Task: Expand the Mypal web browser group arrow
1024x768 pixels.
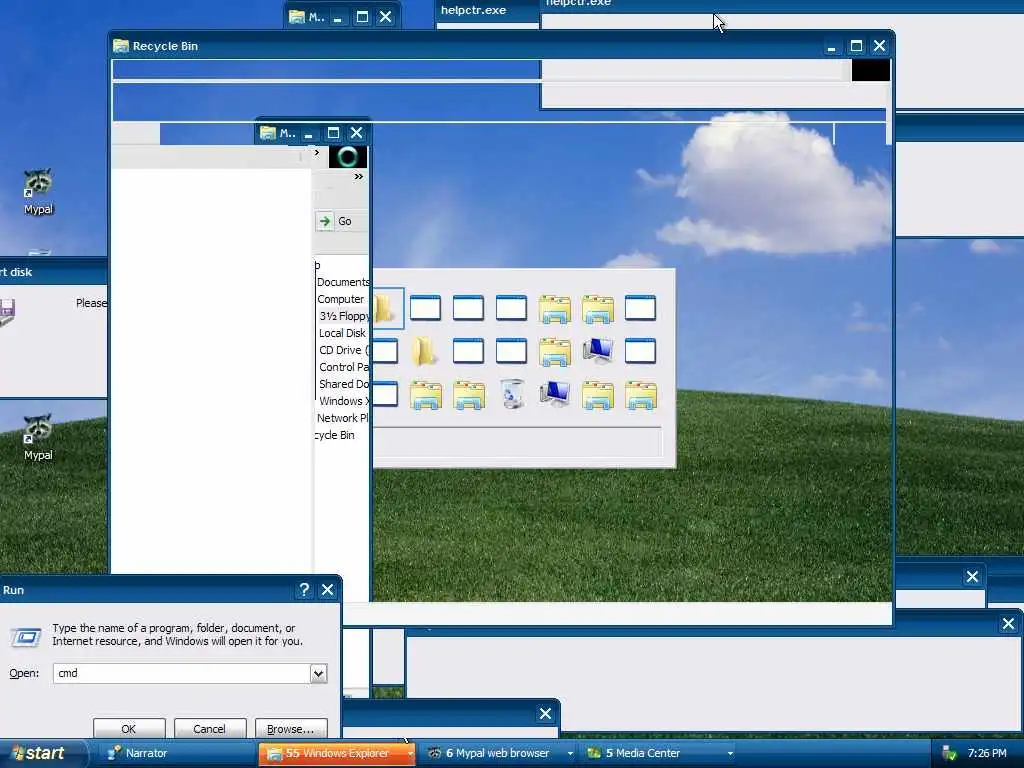Action: 570,753
